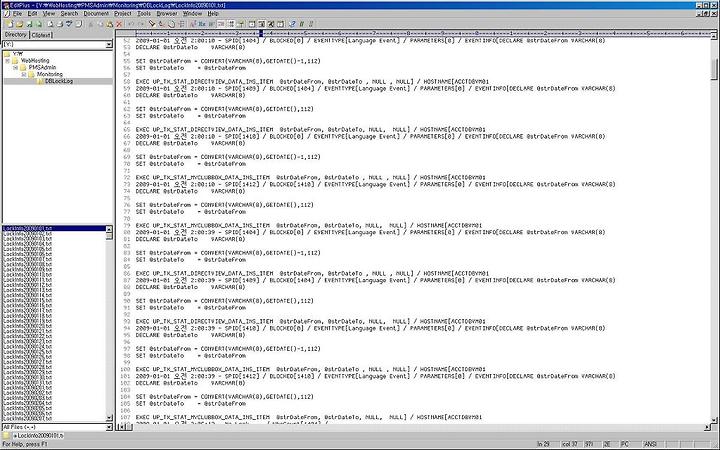Collapse the PMSAdmin folder node

pyautogui.click(x=16, y=68)
